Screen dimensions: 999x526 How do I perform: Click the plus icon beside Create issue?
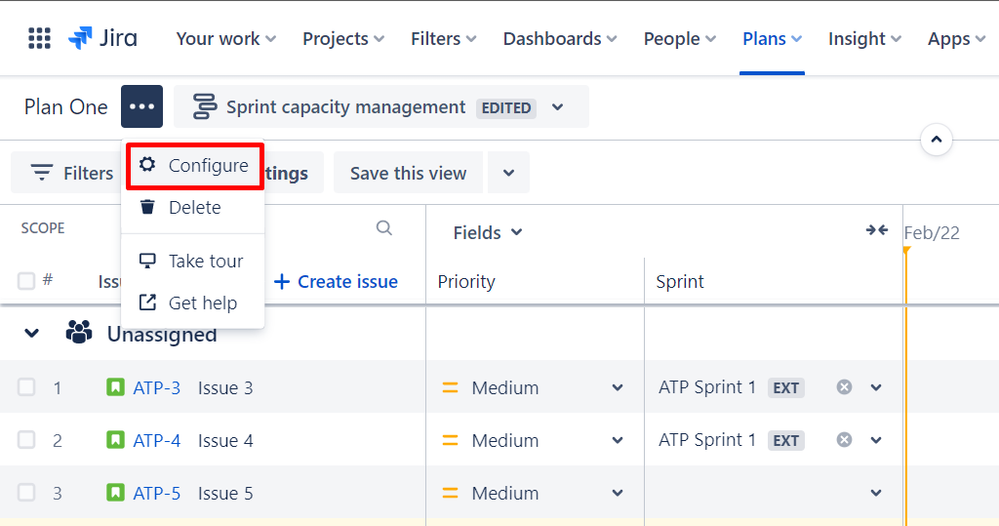point(282,281)
